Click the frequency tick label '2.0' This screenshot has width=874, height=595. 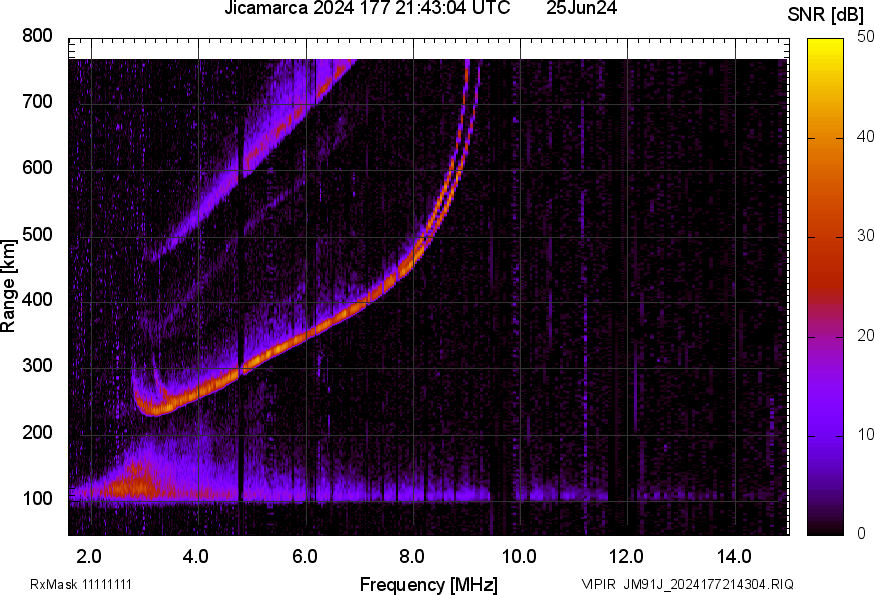[x=89, y=556]
